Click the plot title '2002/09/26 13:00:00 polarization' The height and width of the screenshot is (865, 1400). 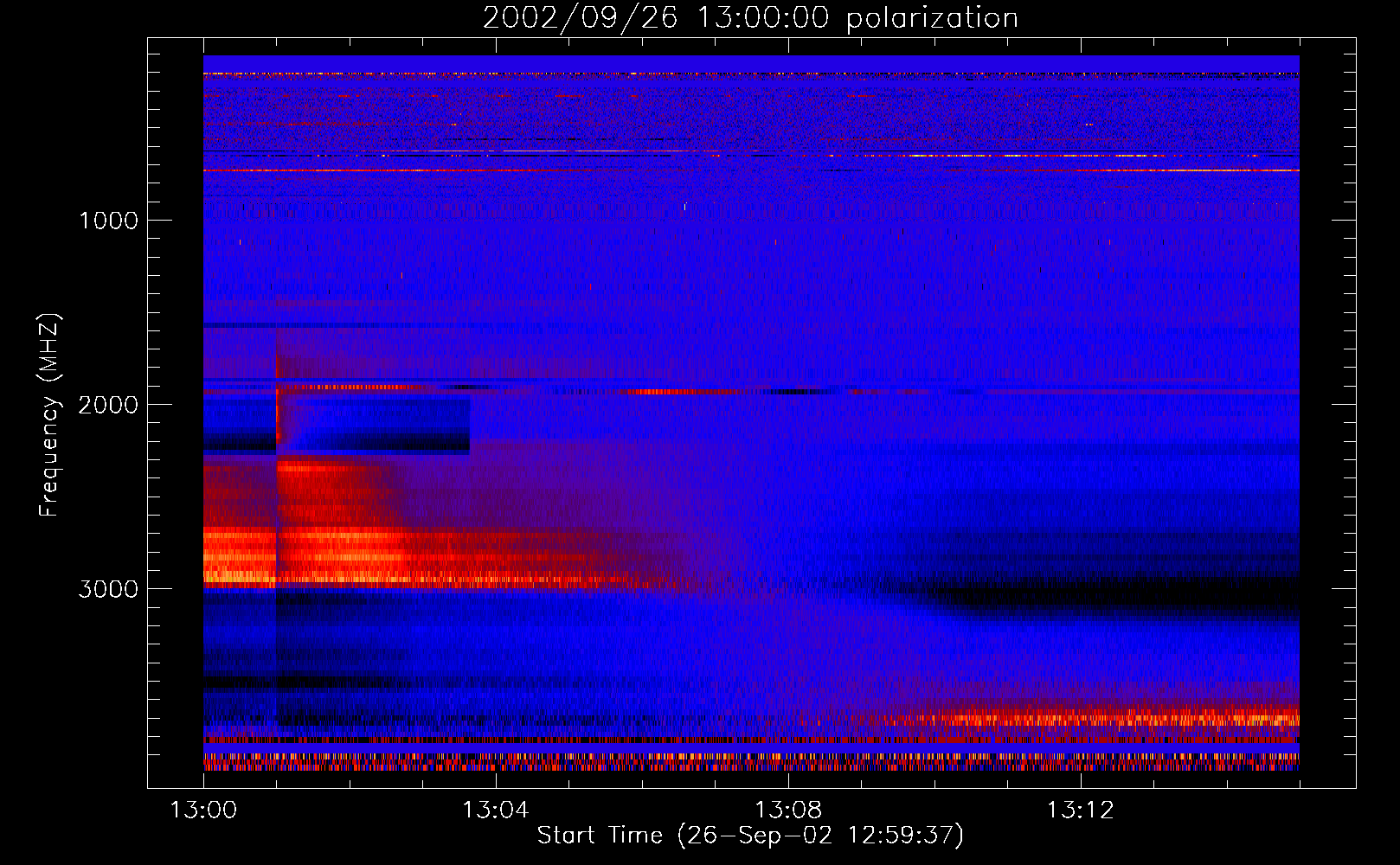(750, 18)
